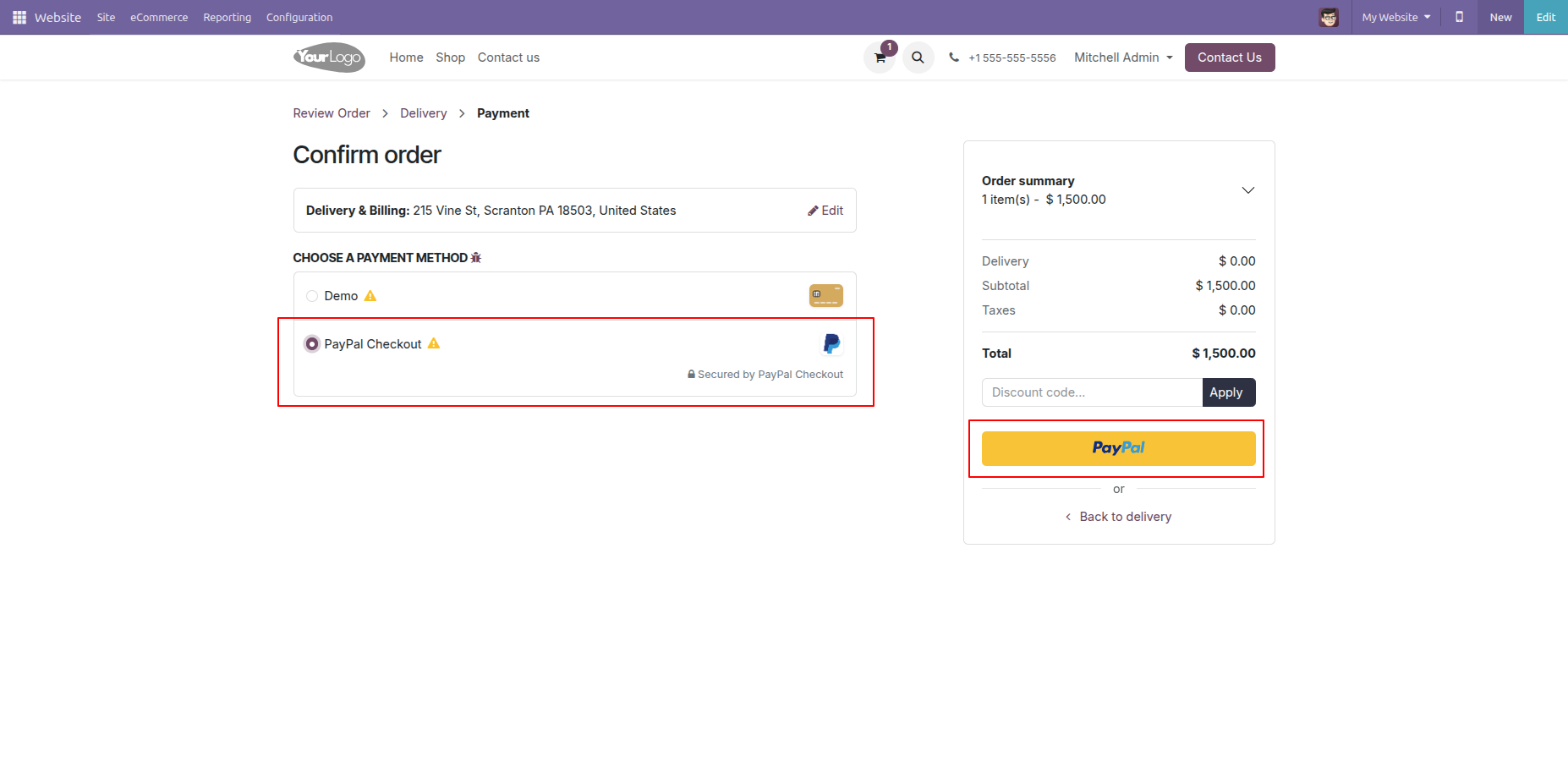Viewport: 1568px width, 784px height.
Task: Edit the delivery and billing address
Action: pos(825,211)
